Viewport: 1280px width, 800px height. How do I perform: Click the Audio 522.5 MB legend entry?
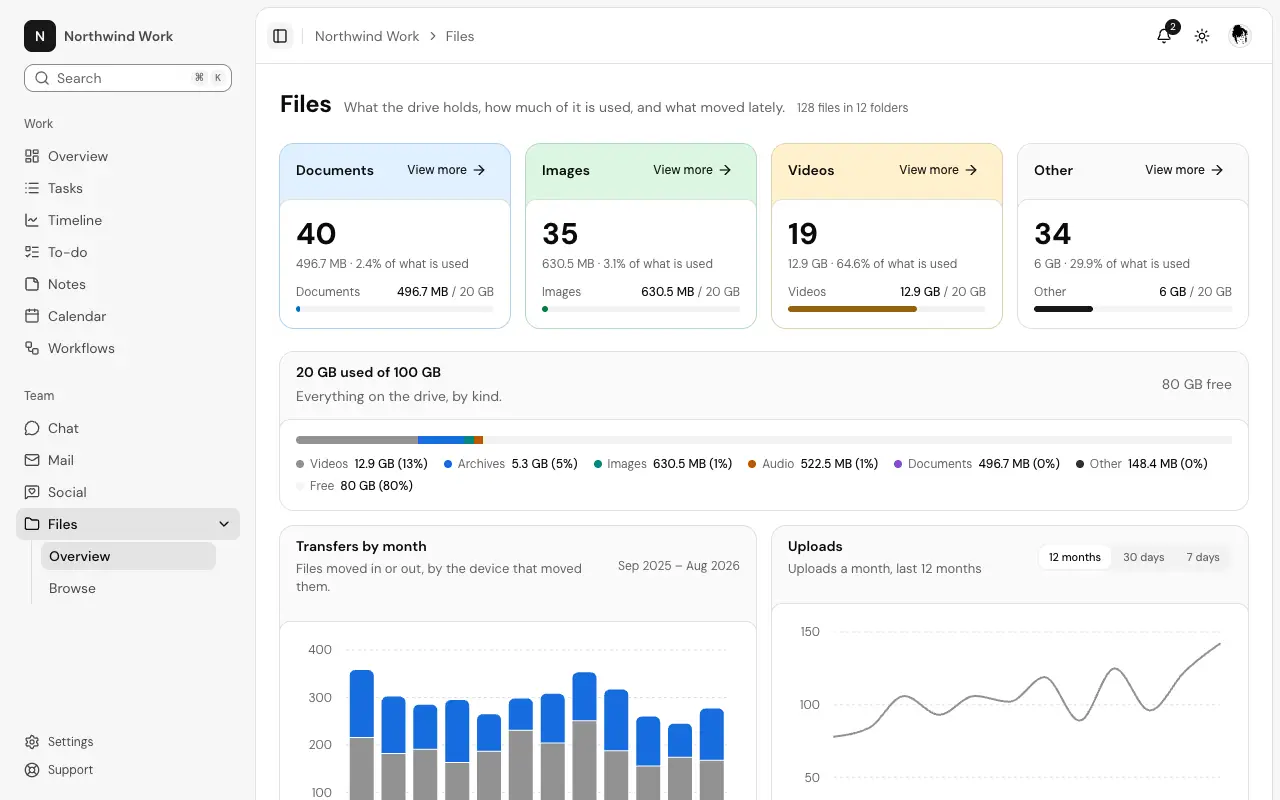point(813,464)
